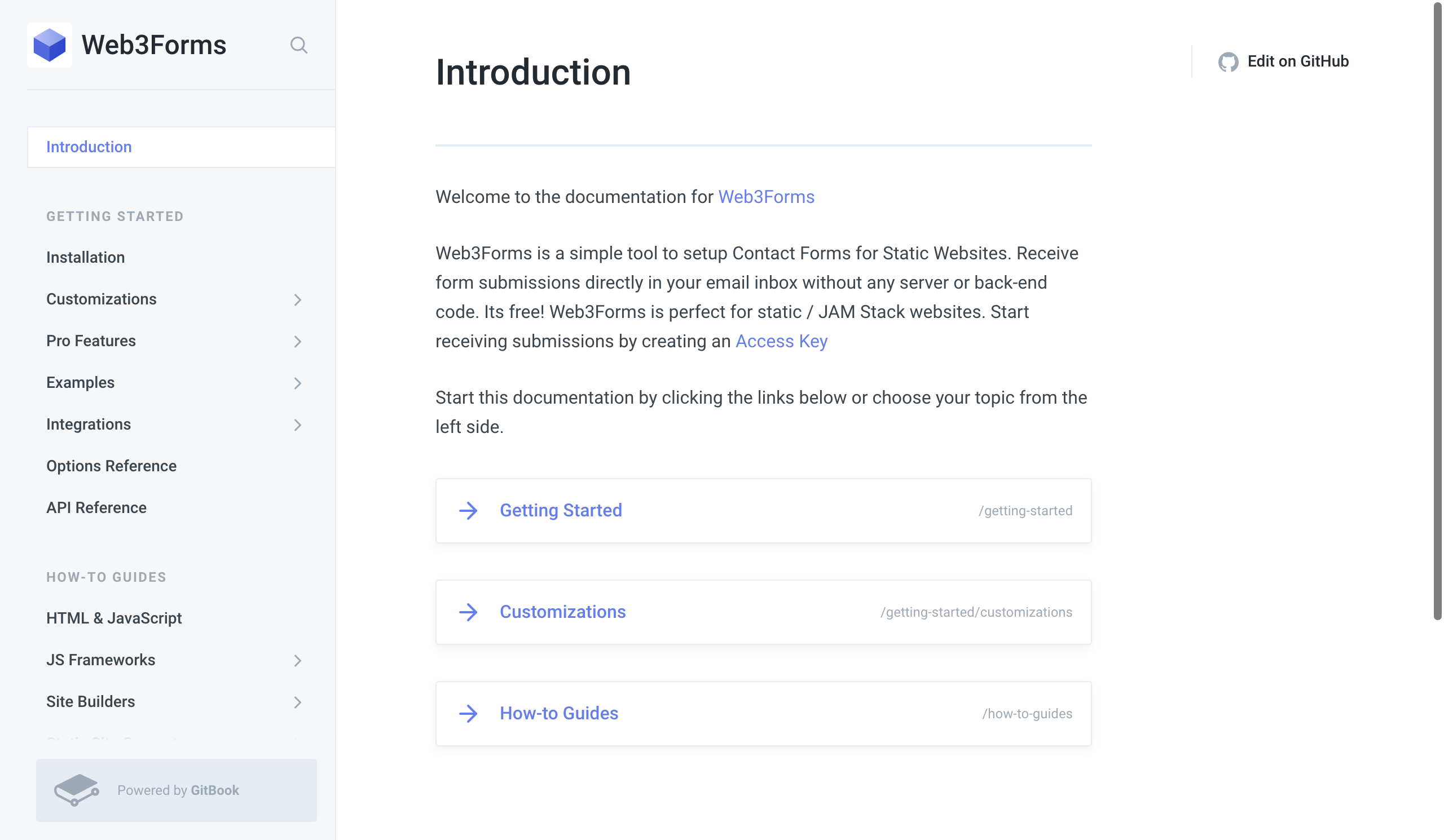Screen dimensions: 1444x840
Task: Open search with the magnifier icon
Action: (x=298, y=45)
